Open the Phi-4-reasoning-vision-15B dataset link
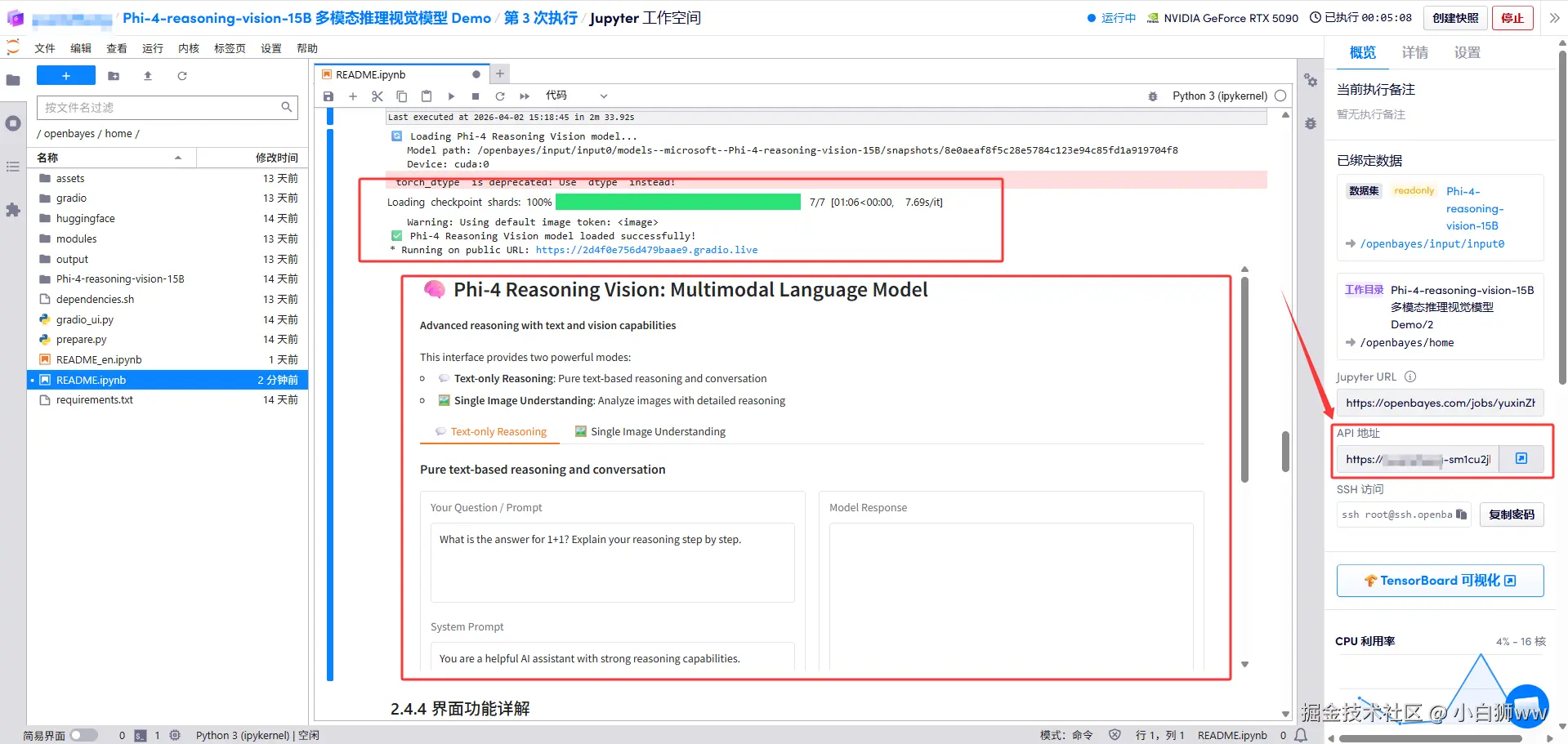1568x744 pixels. click(1474, 208)
